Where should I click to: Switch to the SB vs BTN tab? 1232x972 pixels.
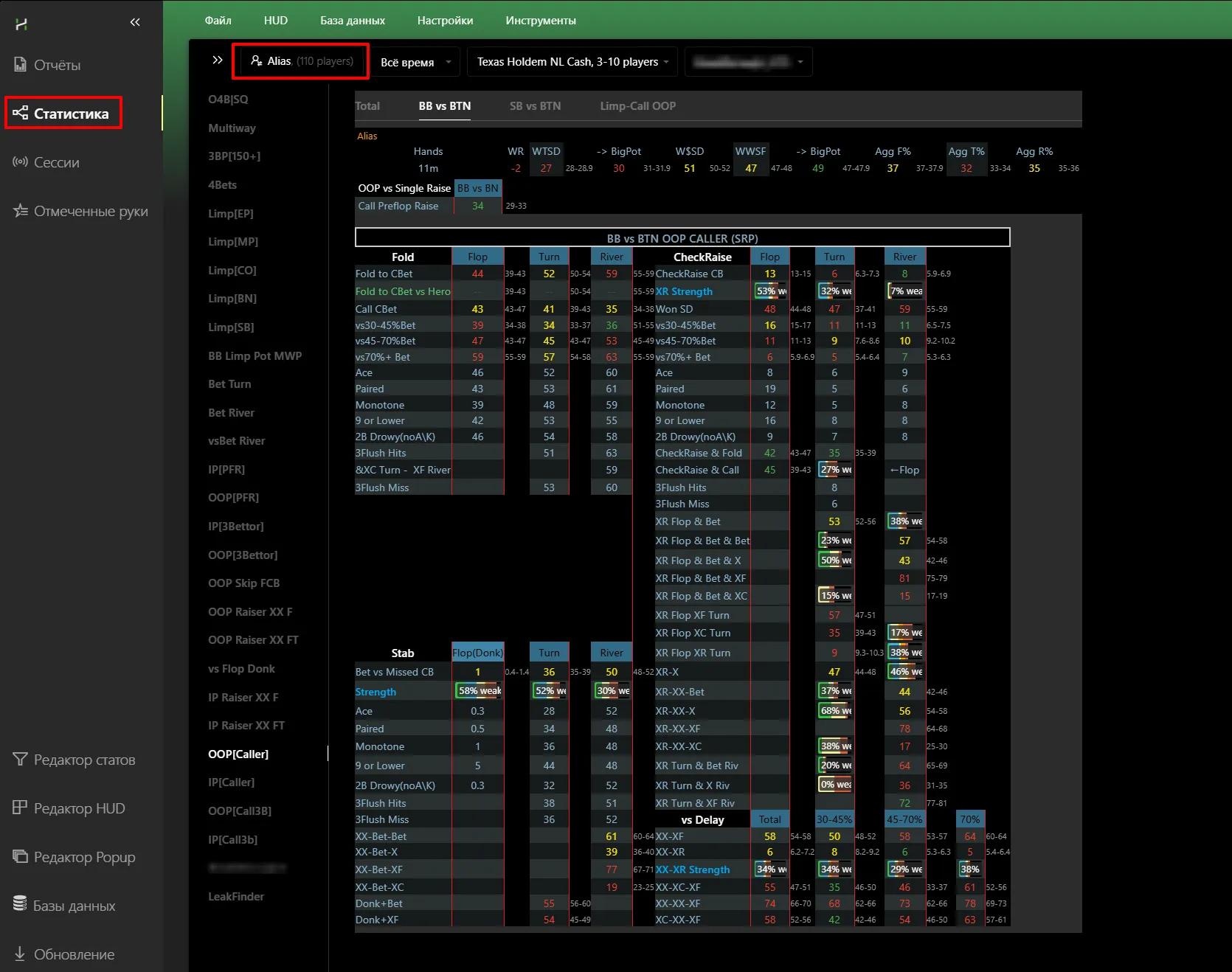point(535,106)
